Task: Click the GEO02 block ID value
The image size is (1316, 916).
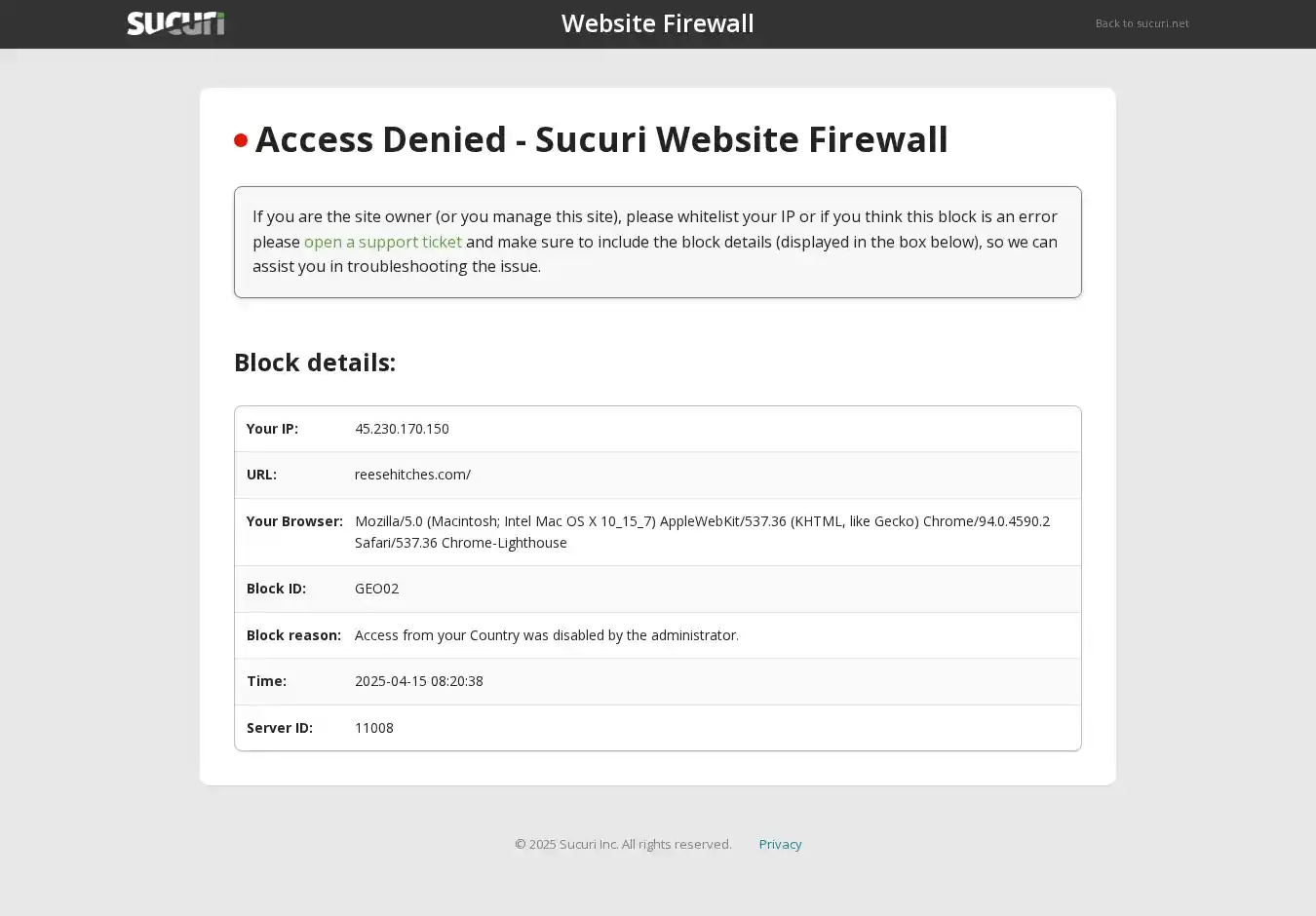Action: click(376, 589)
